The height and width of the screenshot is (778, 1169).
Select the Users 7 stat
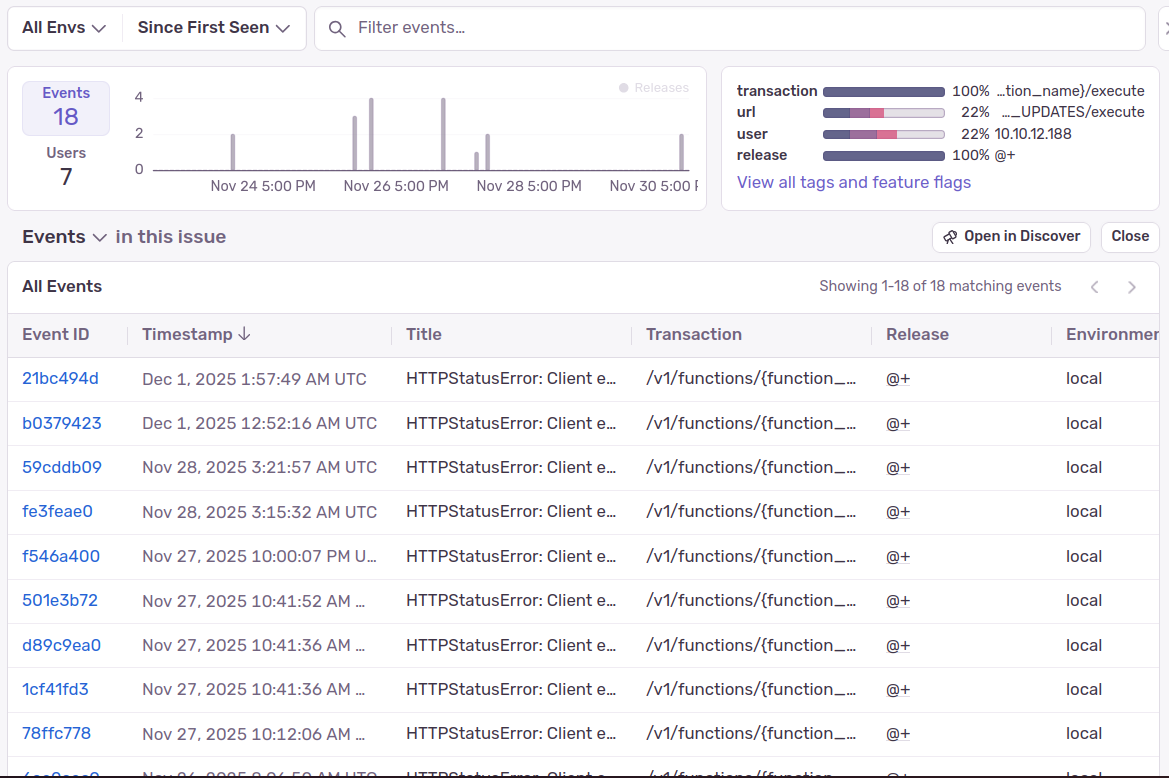pyautogui.click(x=66, y=167)
